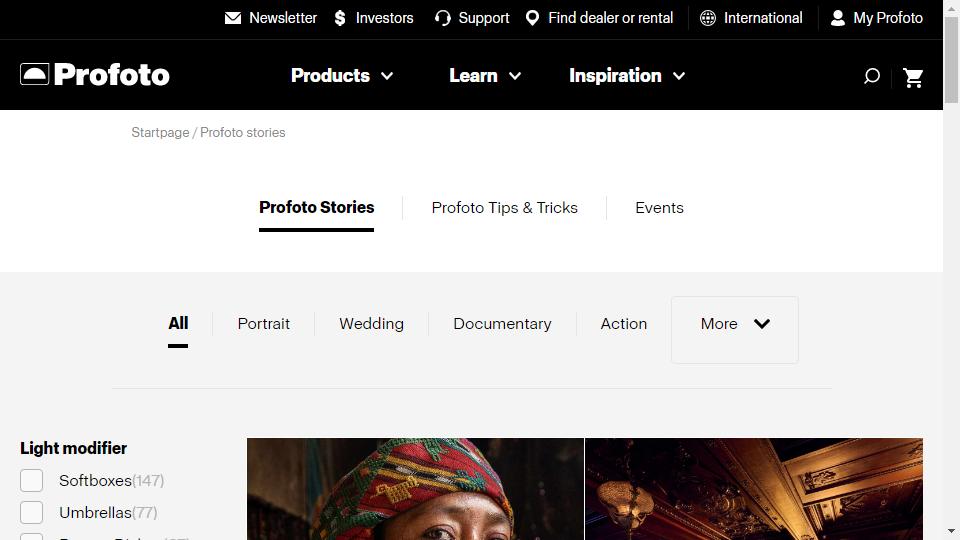
Task: Click the vertical page scrollbar thumb
Action: (x=951, y=60)
